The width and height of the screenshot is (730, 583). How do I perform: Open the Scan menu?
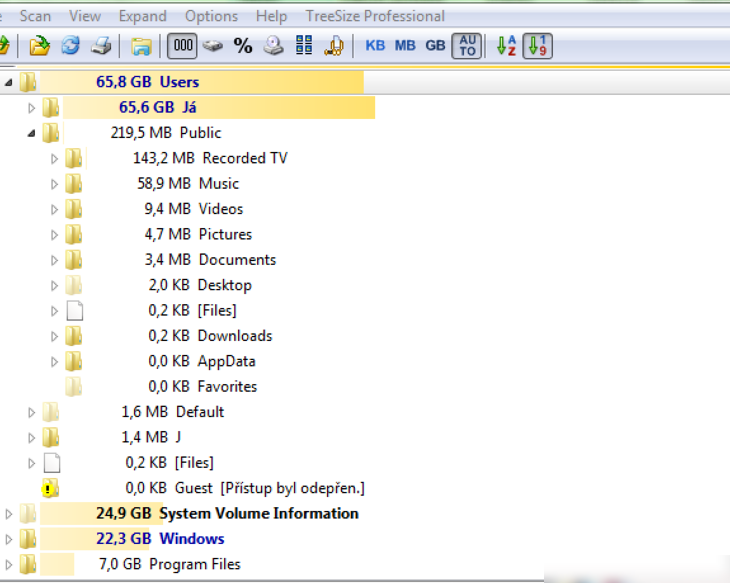[35, 16]
